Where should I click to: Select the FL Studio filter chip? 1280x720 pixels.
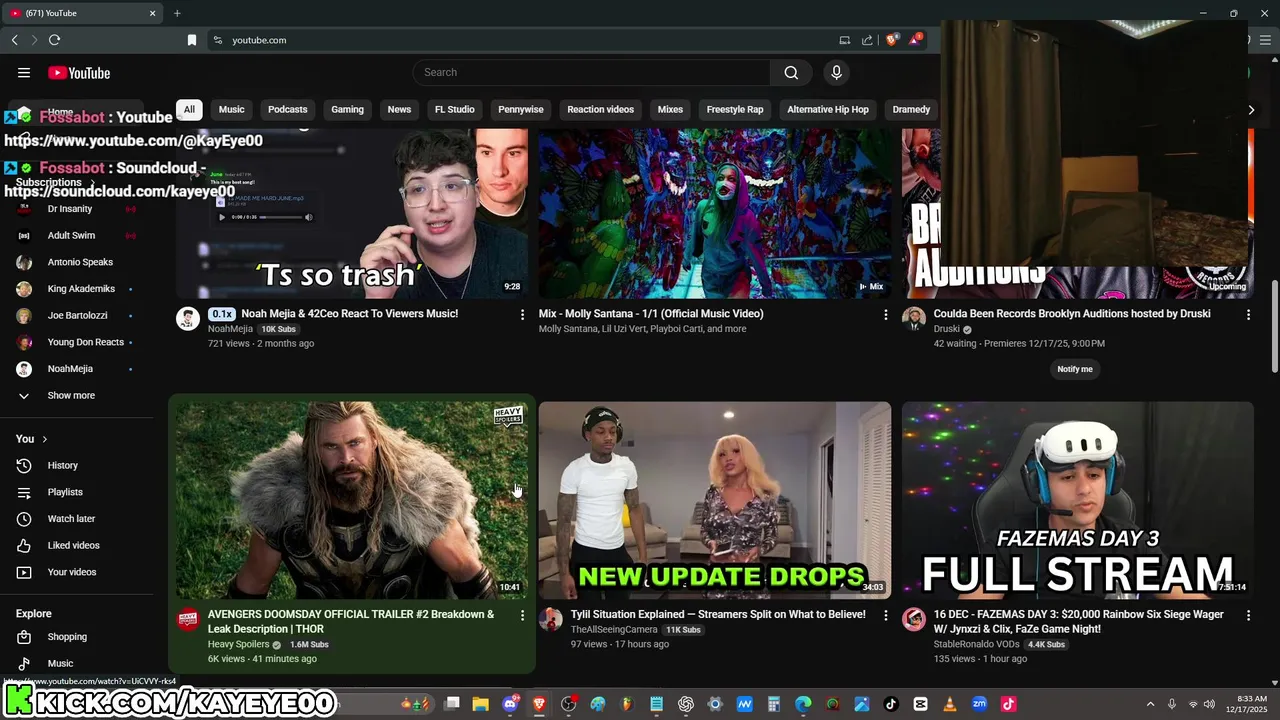(x=455, y=110)
